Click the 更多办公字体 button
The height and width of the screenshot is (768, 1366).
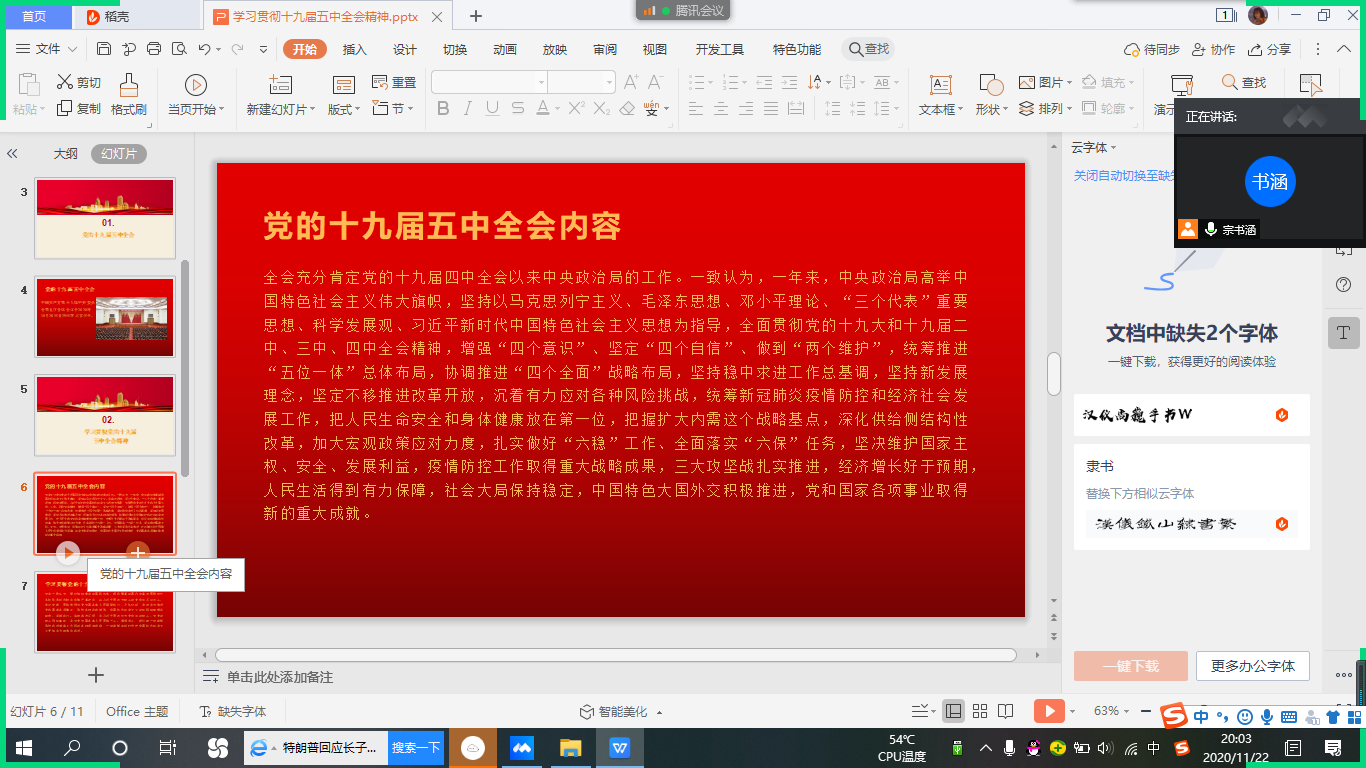[1253, 666]
